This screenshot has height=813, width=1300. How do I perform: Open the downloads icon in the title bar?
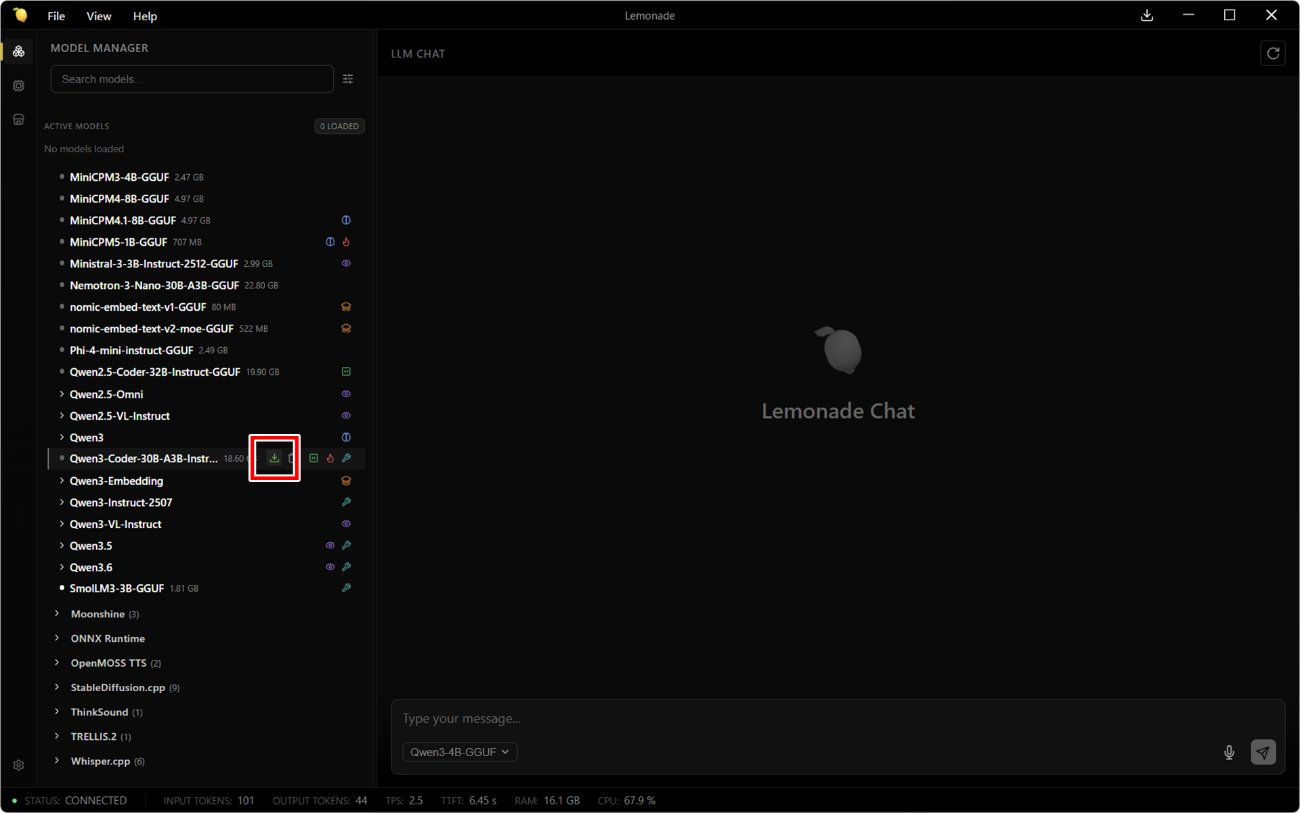(1147, 15)
